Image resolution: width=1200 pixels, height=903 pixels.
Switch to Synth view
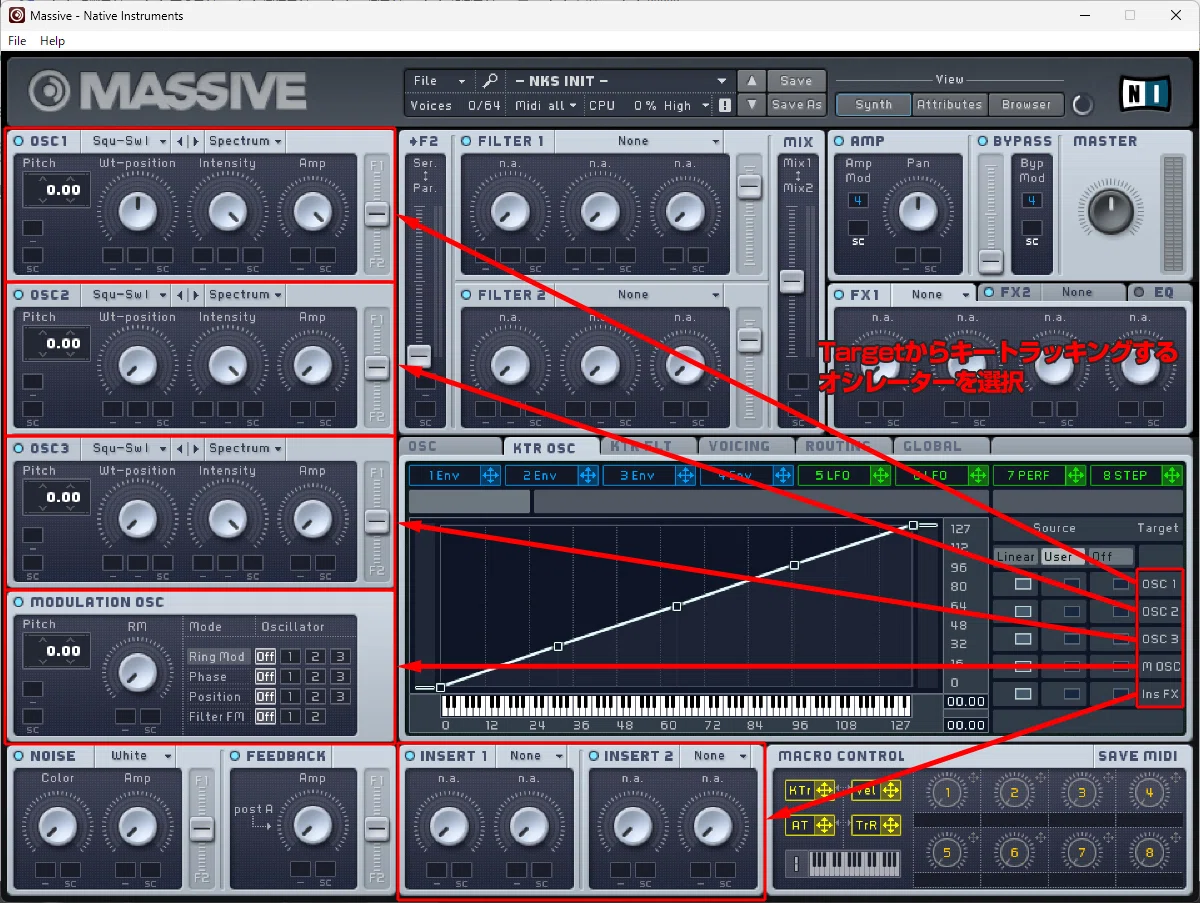[873, 104]
